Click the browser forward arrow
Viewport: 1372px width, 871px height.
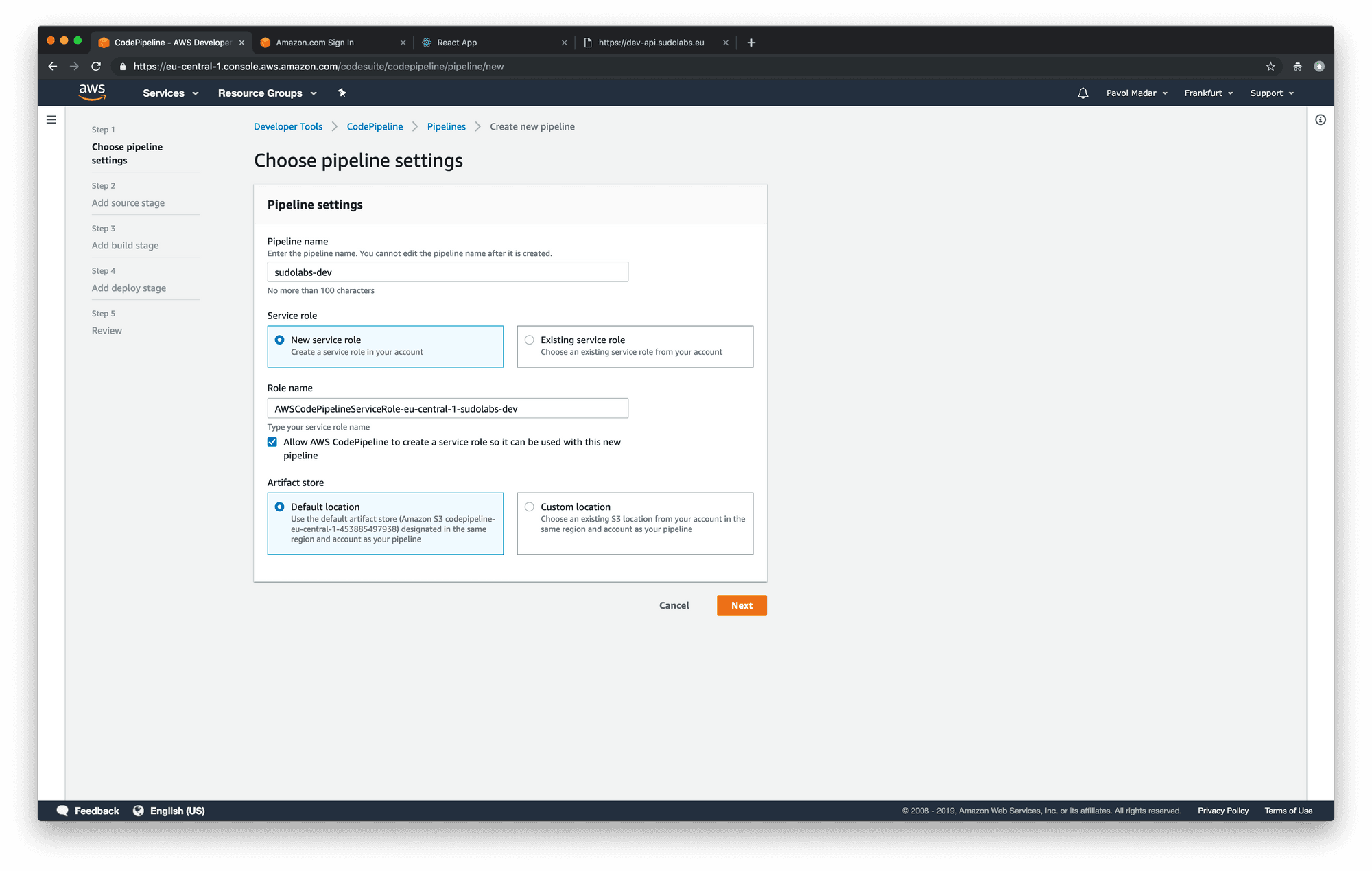pos(74,67)
